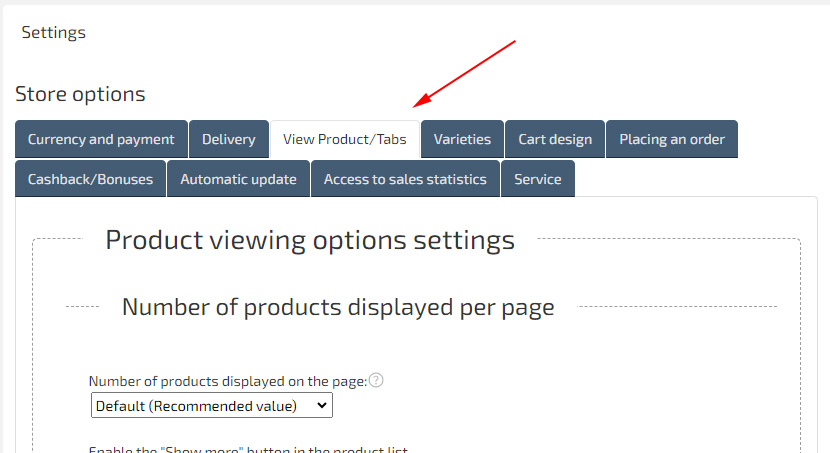Viewport: 830px width, 453px height.
Task: Open the Delivery tab
Action: (x=229, y=139)
